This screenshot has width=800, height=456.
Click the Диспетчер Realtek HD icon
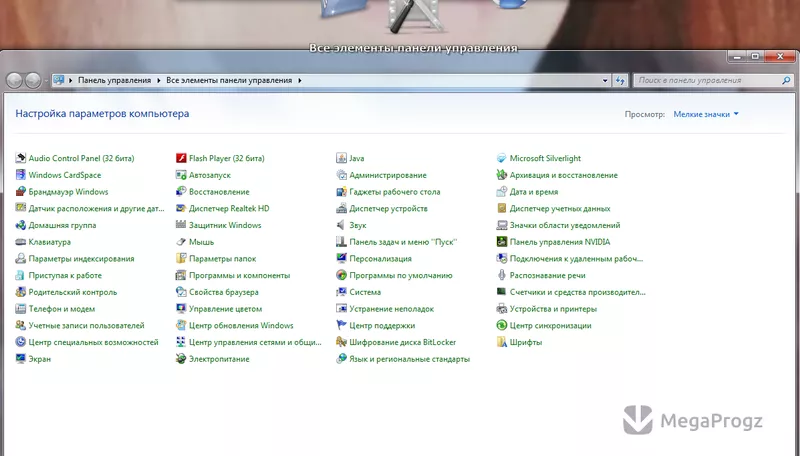click(181, 208)
